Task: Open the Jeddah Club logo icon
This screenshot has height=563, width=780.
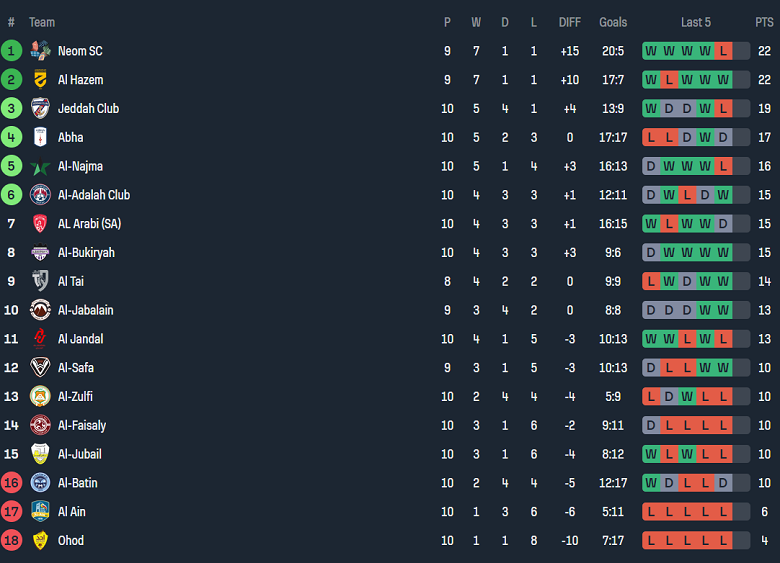Action: (x=40, y=109)
